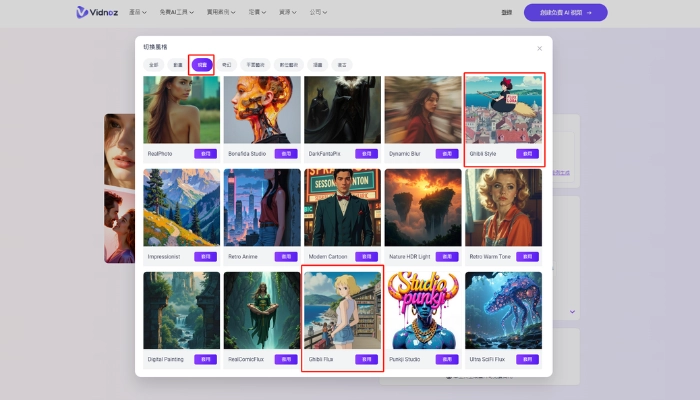
Task: Open the Retro Anime style thumbnail
Action: (262, 208)
